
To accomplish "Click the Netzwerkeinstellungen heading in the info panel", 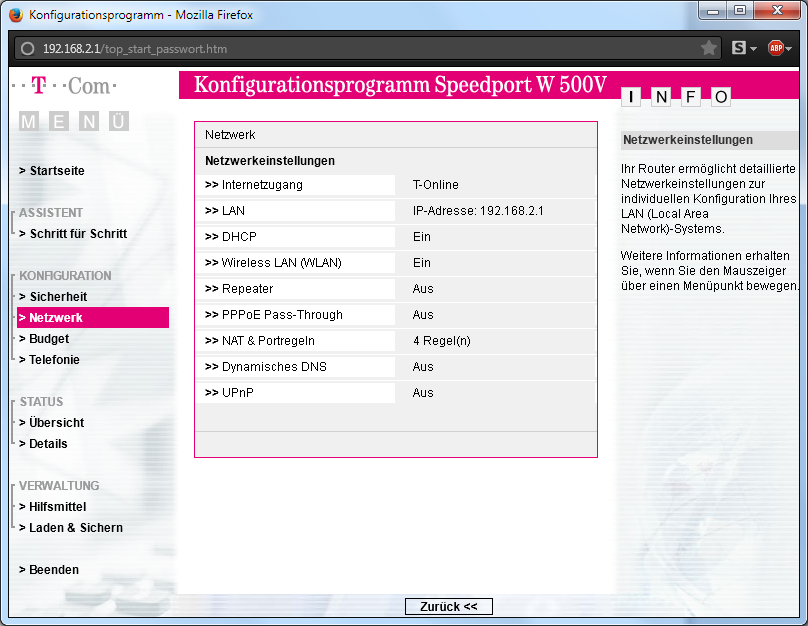I will pyautogui.click(x=687, y=140).
